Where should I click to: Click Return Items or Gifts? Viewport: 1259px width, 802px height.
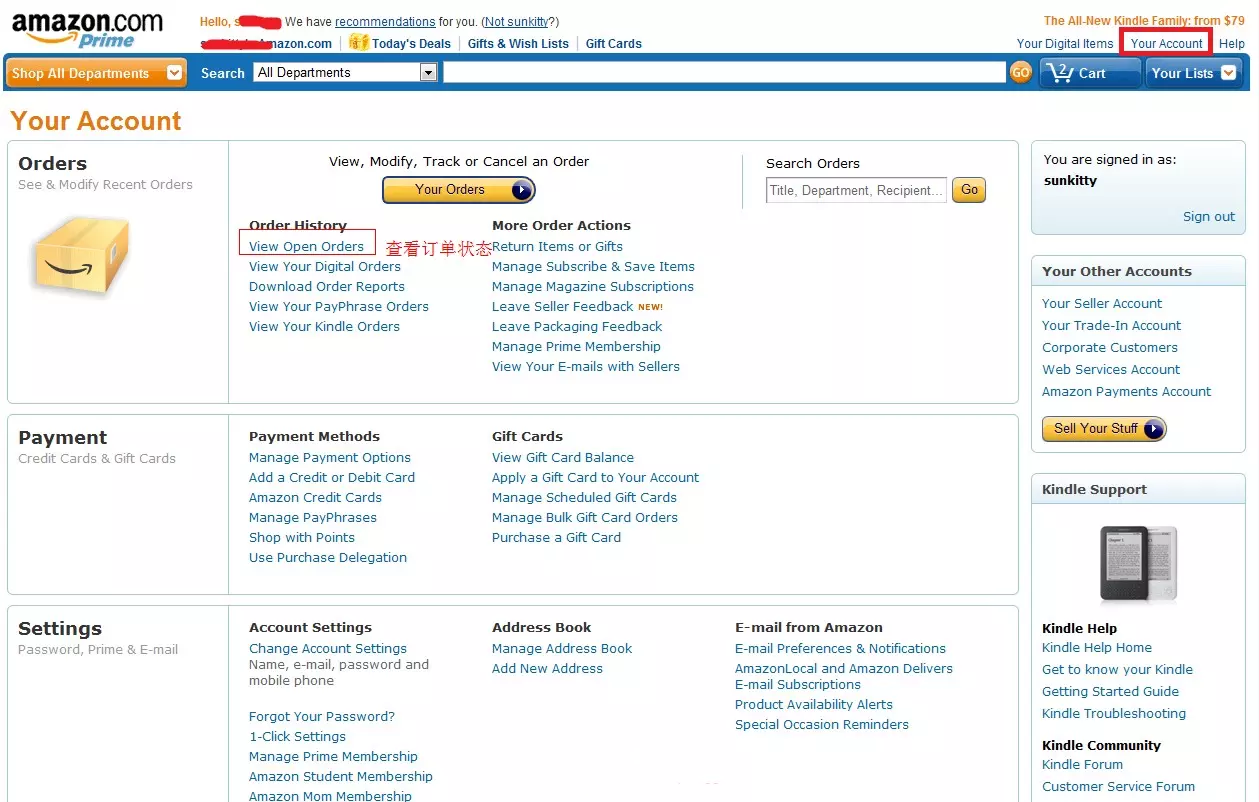click(x=557, y=246)
